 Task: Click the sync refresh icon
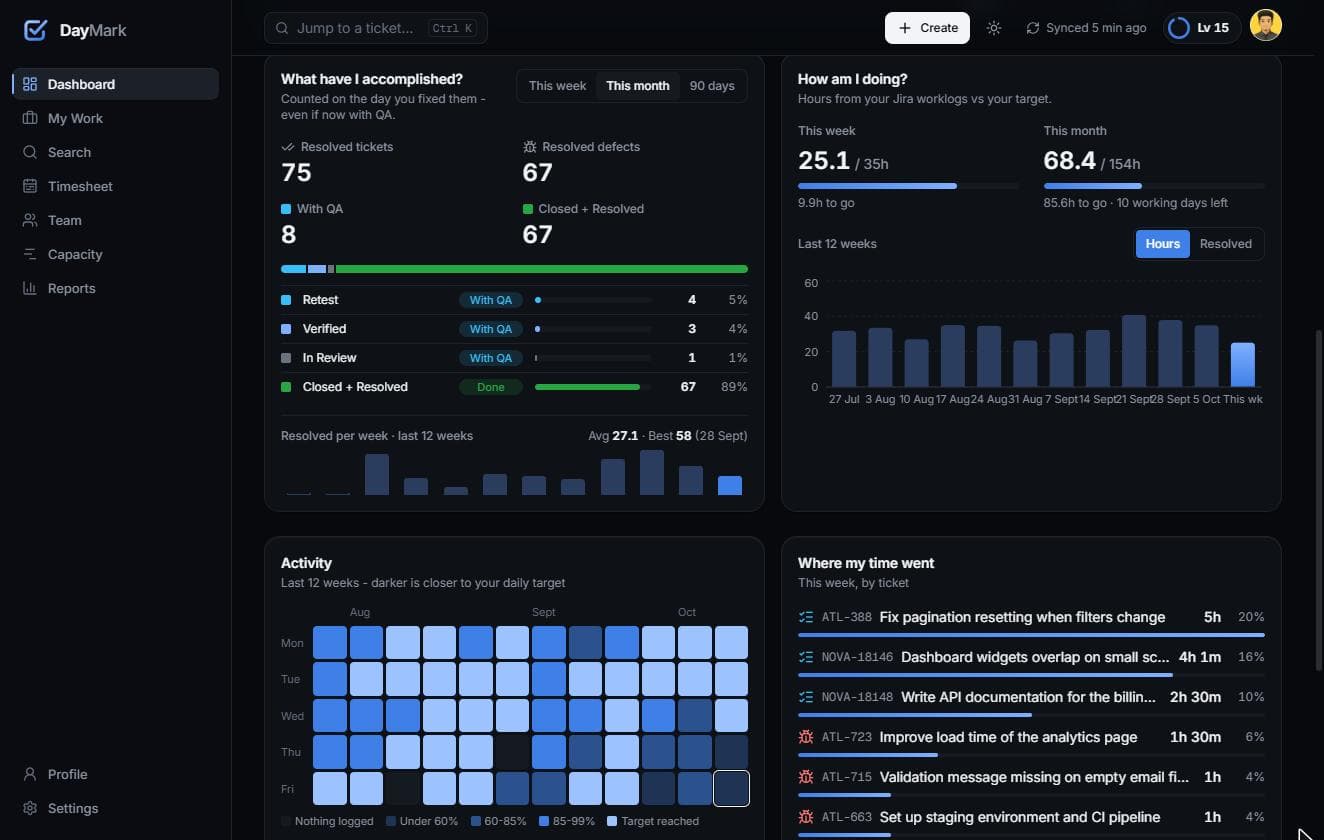tap(1033, 28)
